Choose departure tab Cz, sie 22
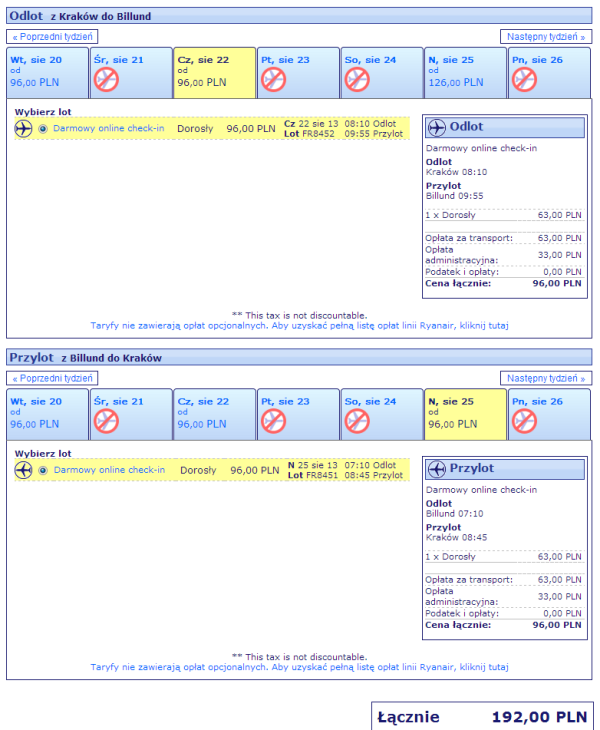This screenshot has height=730, width=600. tap(215, 73)
